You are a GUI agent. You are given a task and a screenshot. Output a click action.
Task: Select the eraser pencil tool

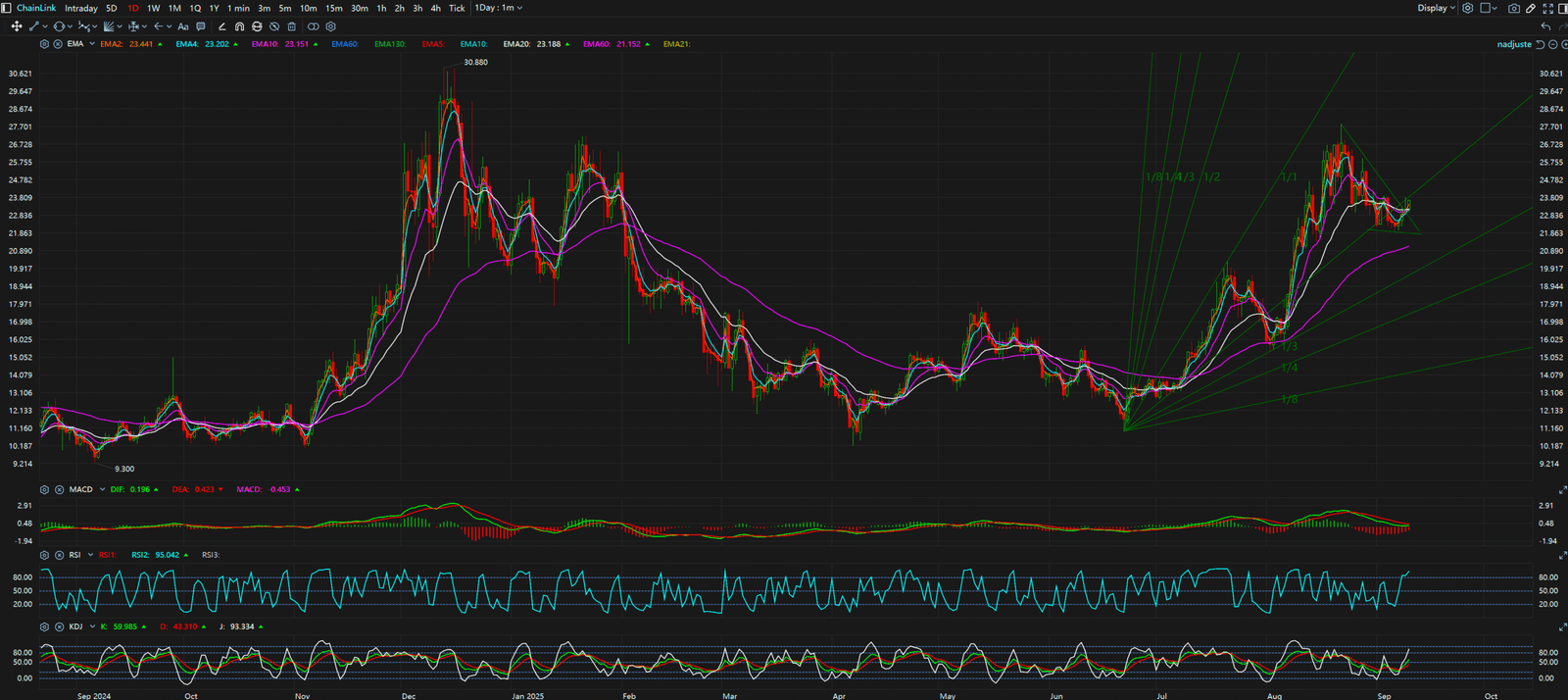coord(222,26)
